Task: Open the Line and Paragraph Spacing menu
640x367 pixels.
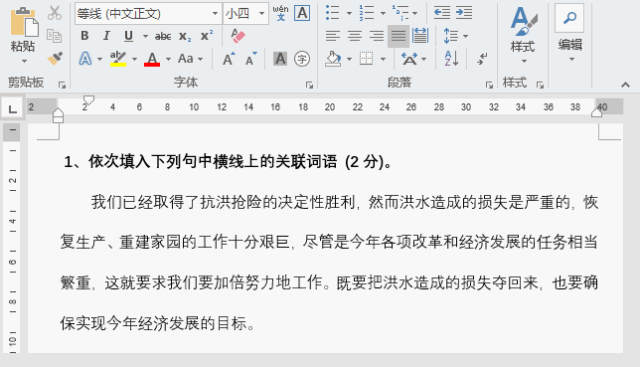Action: pyautogui.click(x=455, y=36)
